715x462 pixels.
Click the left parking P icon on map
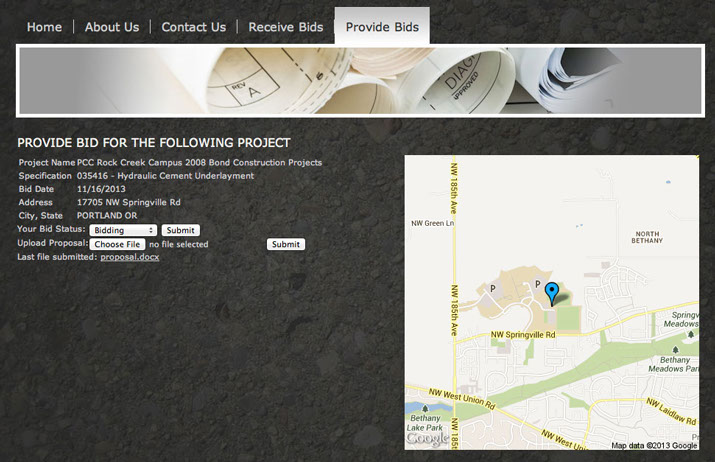492,288
